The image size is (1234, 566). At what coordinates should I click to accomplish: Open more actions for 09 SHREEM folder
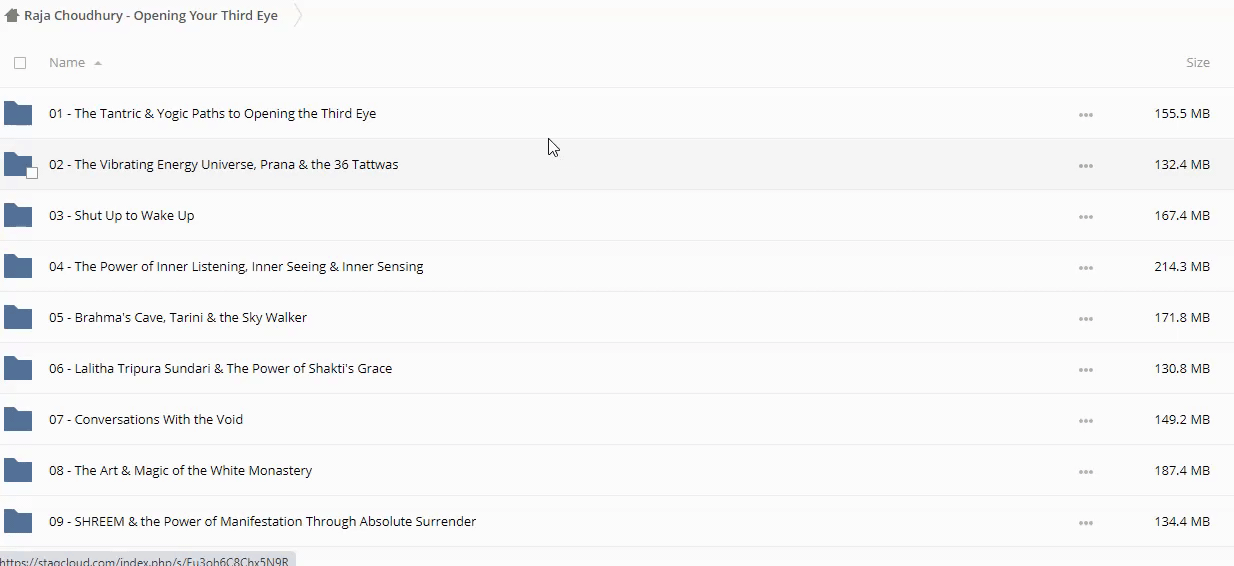(1085, 522)
